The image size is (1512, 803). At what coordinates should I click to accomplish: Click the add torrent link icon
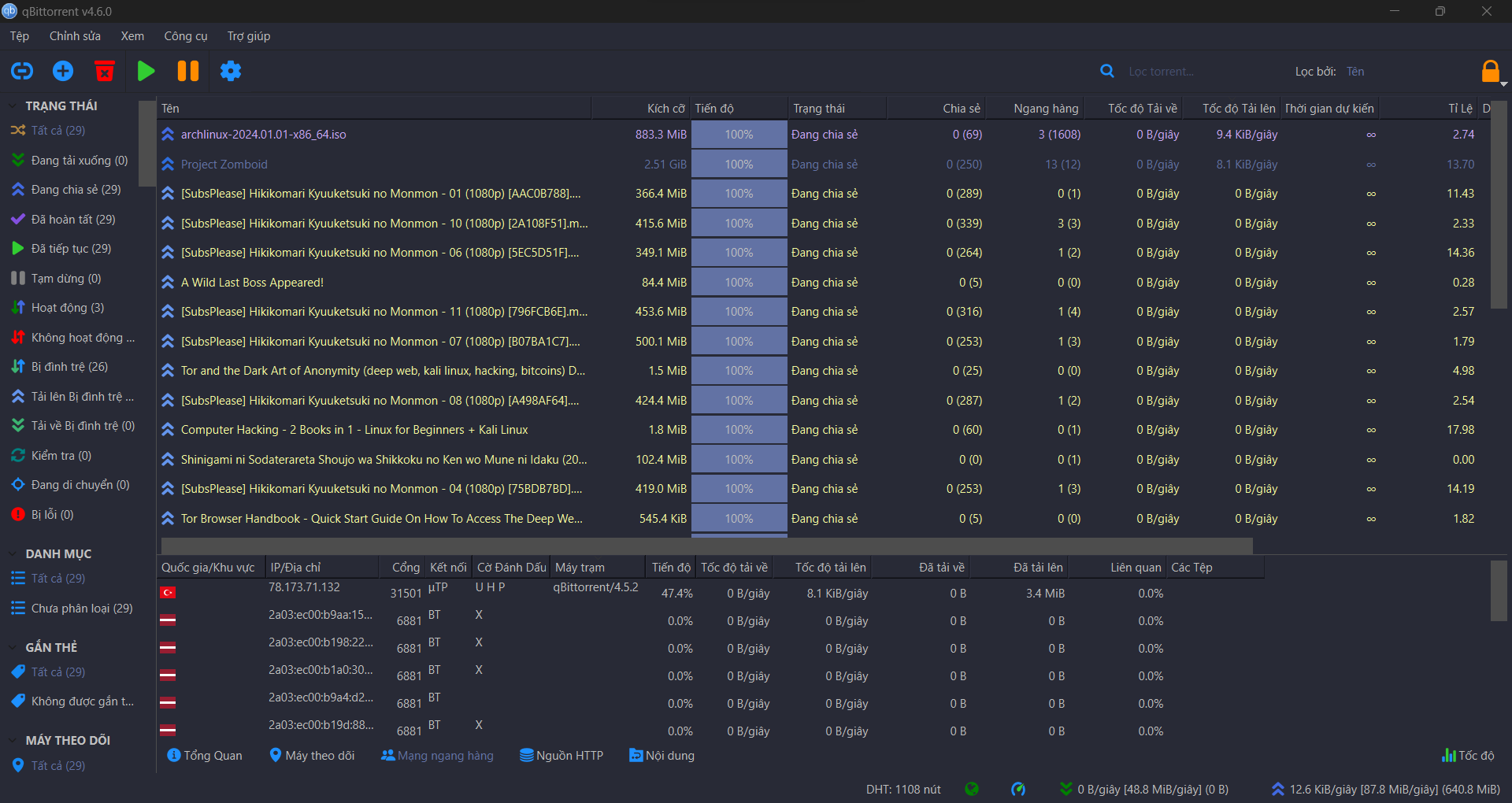pyautogui.click(x=22, y=71)
